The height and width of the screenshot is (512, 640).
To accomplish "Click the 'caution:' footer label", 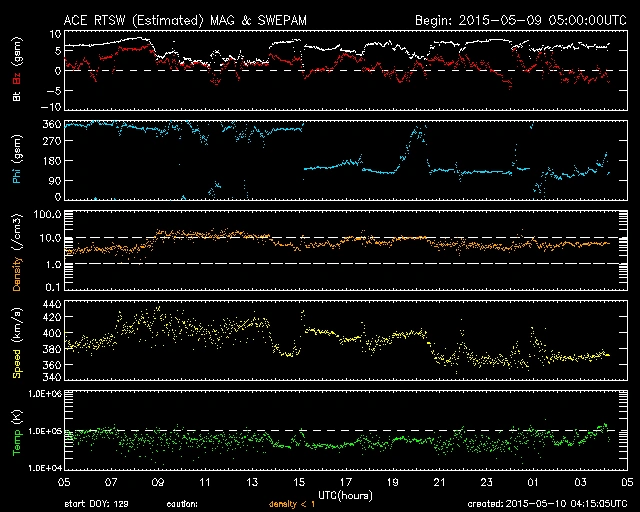I will [182, 504].
